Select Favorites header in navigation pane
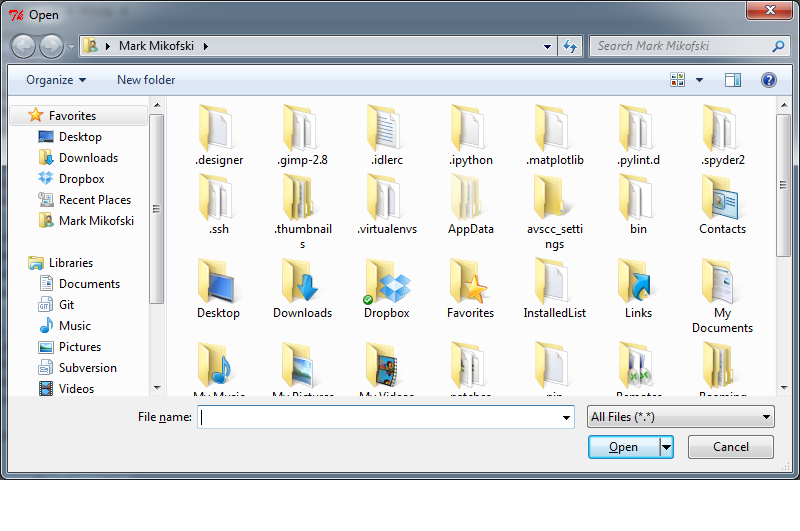The image size is (800, 531). [x=79, y=116]
